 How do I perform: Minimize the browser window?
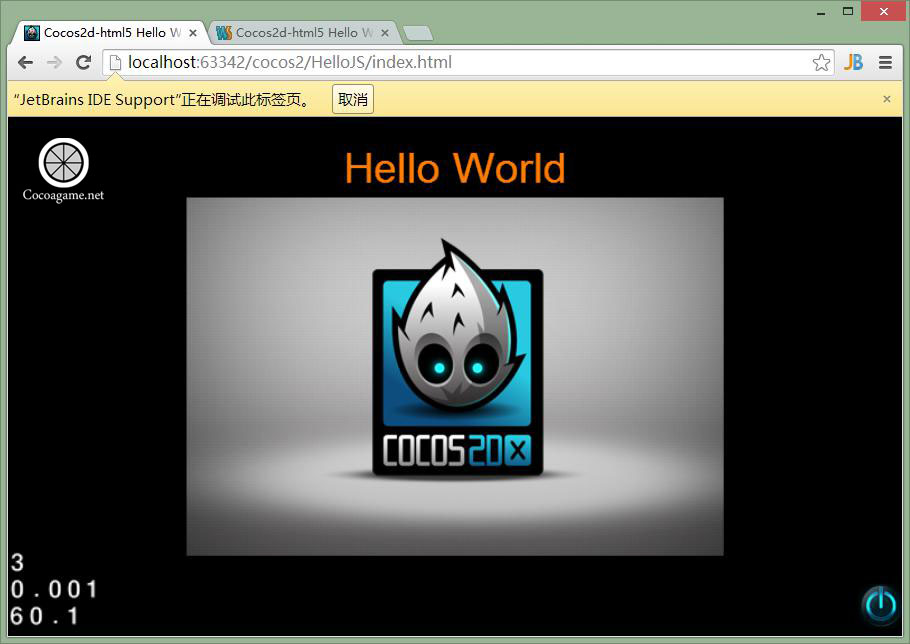[x=821, y=12]
